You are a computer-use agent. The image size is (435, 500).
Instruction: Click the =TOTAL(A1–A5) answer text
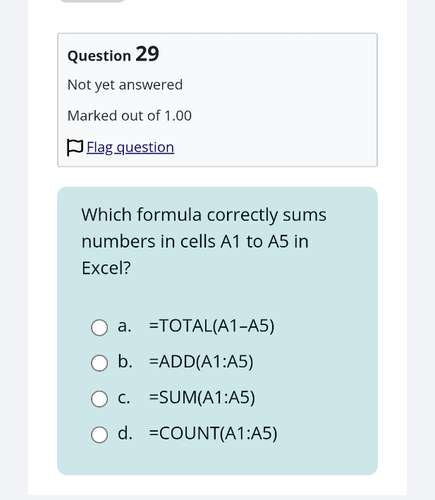click(212, 326)
